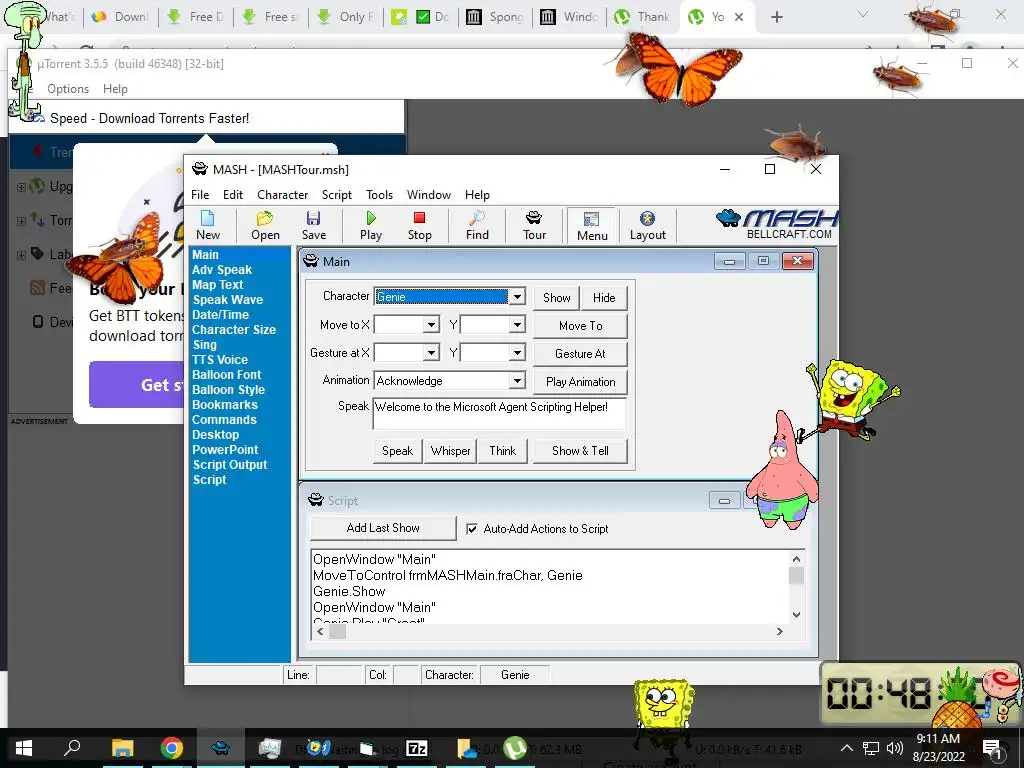Open 7-Zip from the taskbar

pos(417,748)
